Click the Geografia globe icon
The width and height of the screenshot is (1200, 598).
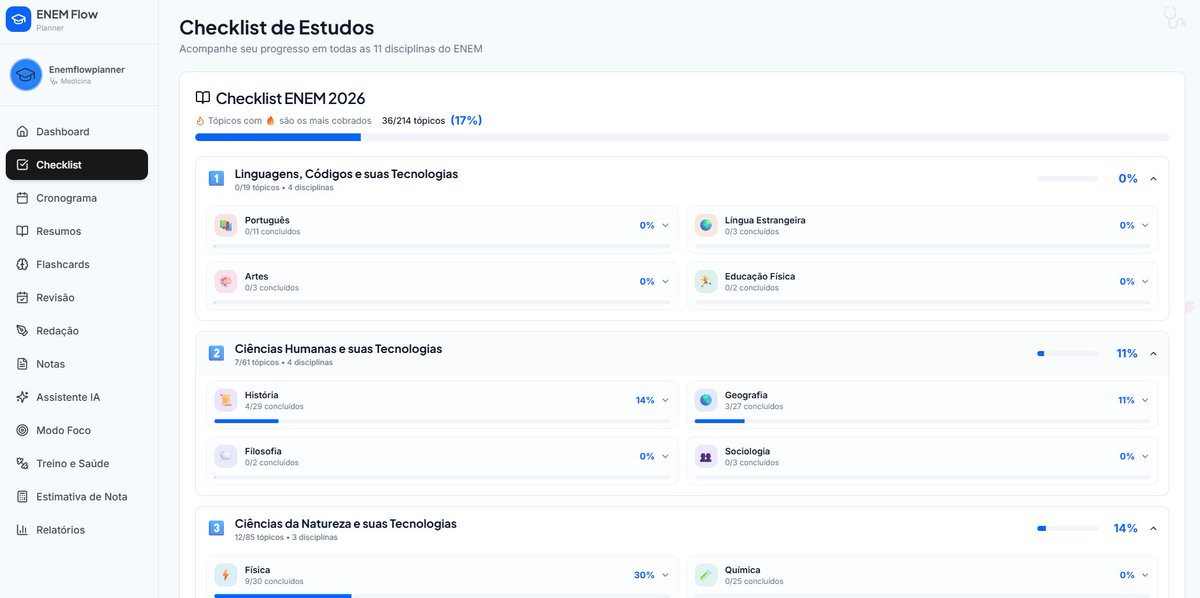[x=706, y=400]
